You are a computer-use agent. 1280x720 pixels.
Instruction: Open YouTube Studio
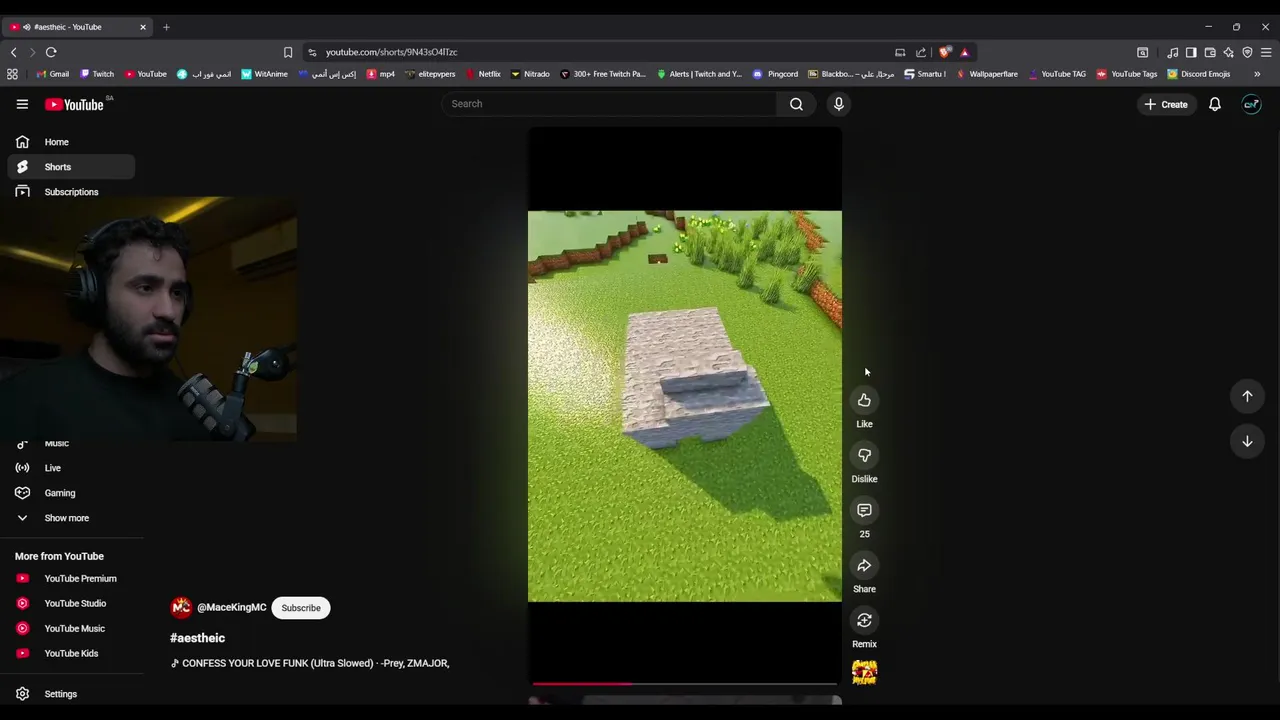click(x=71, y=603)
